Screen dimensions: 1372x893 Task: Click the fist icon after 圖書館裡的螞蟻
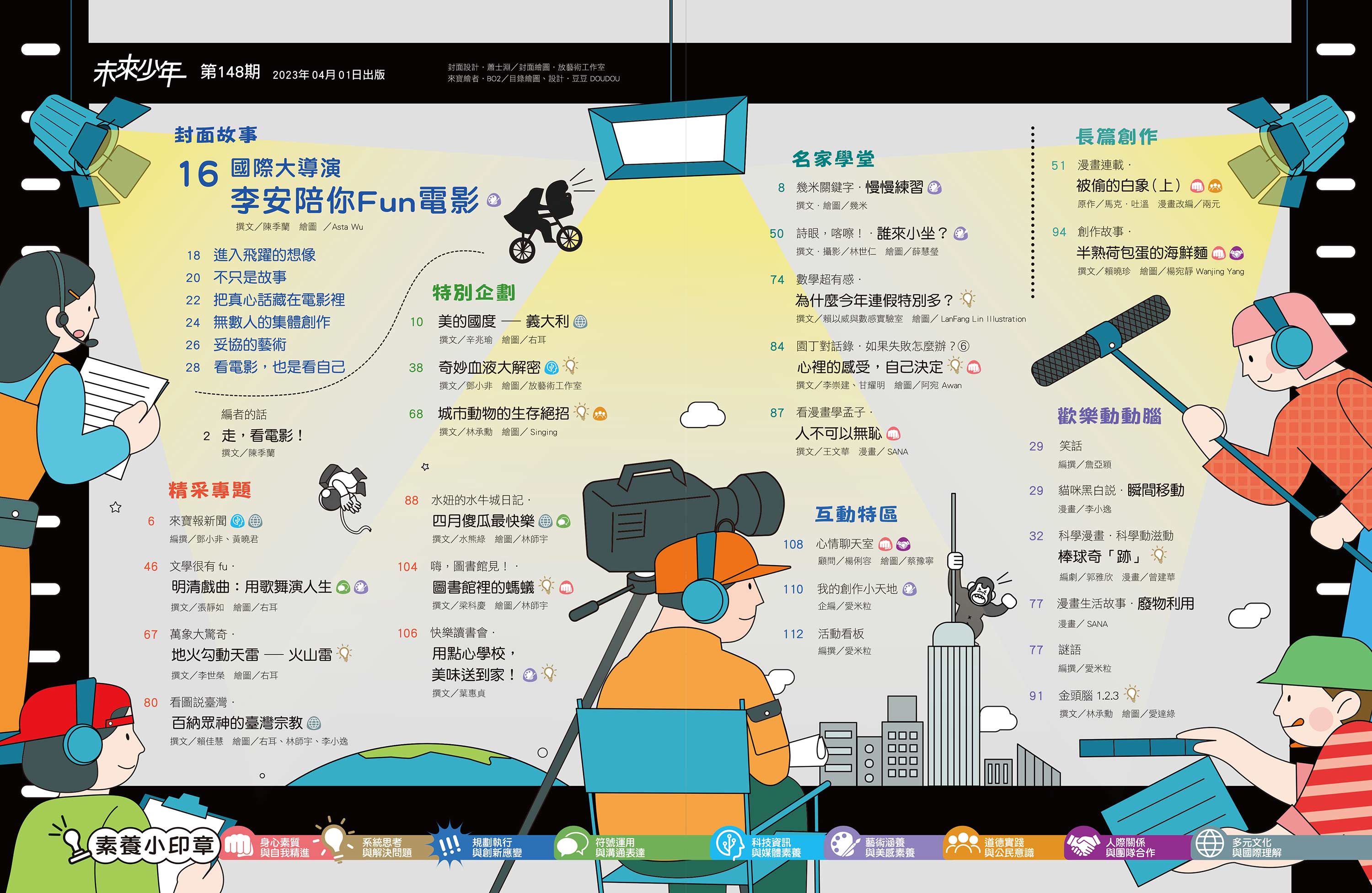566,588
